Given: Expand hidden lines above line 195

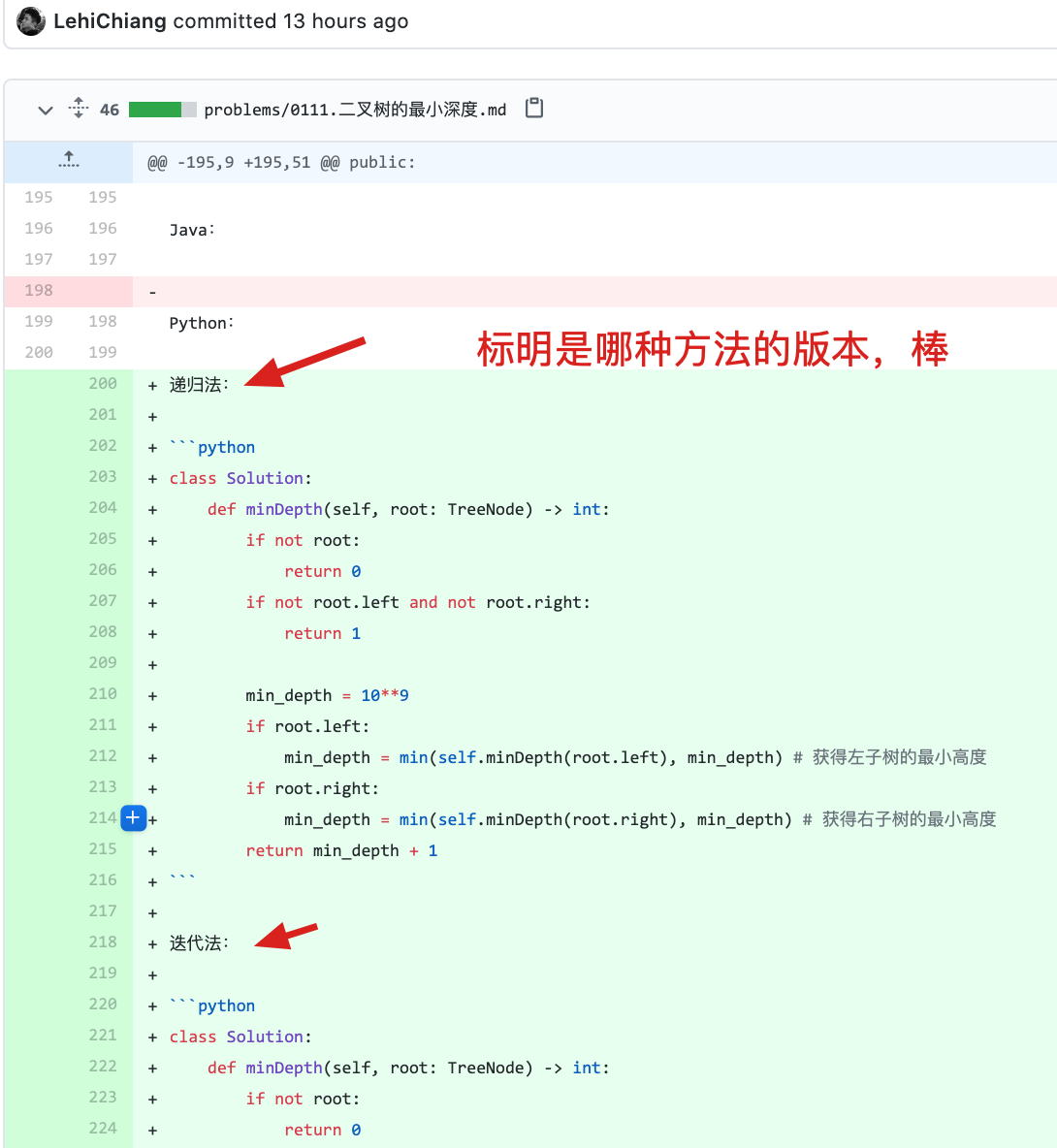Looking at the screenshot, I should pos(69,160).
